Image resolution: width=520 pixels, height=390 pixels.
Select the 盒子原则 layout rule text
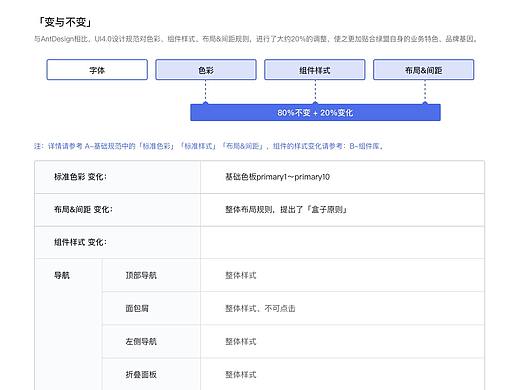click(286, 210)
